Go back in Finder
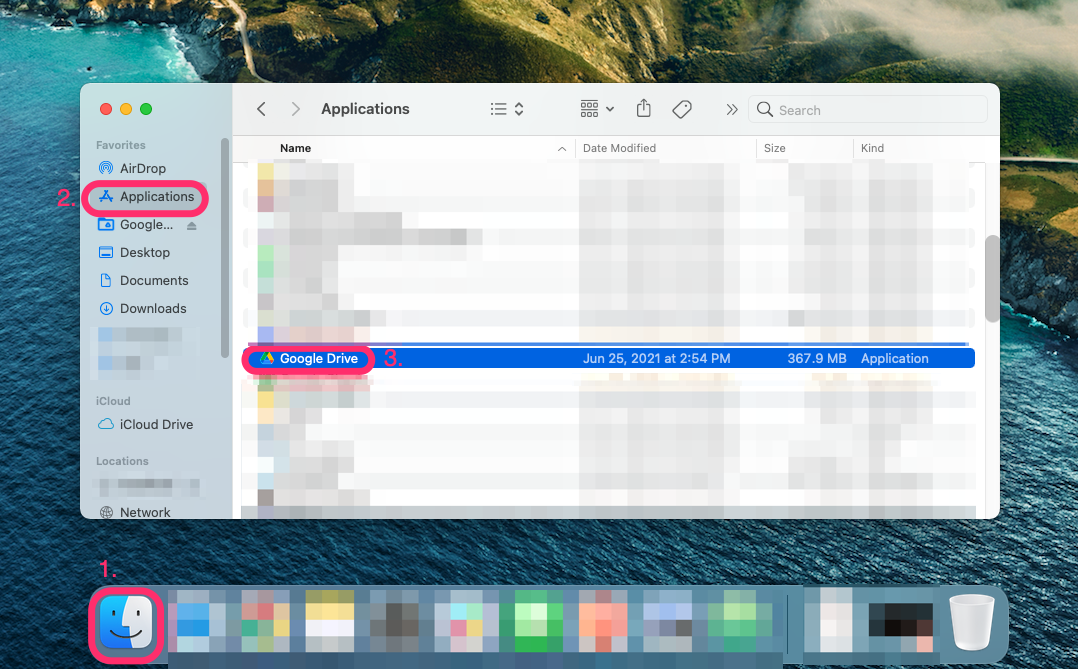This screenshot has width=1078, height=669. 261,109
